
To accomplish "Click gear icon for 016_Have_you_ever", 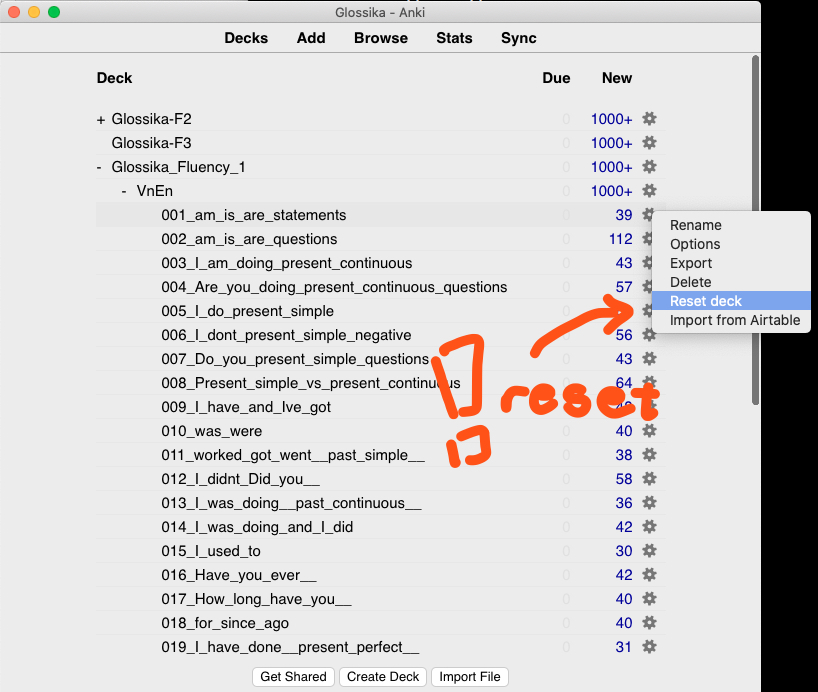I will point(649,575).
